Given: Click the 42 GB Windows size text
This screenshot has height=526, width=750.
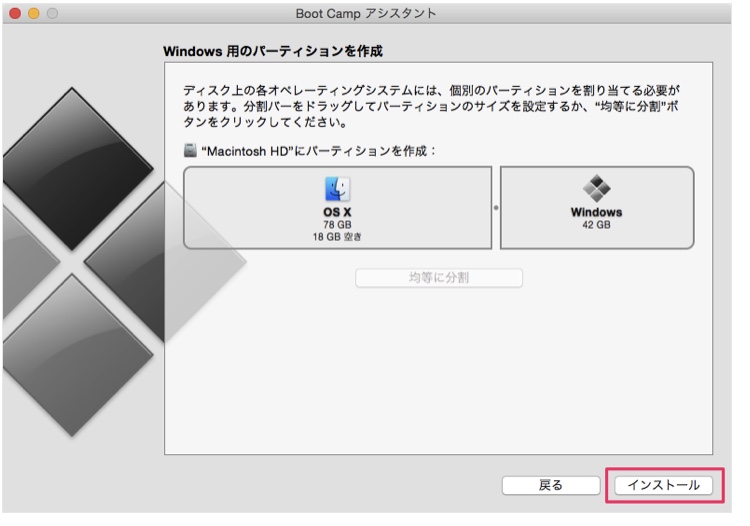Looking at the screenshot, I should click(x=596, y=225).
